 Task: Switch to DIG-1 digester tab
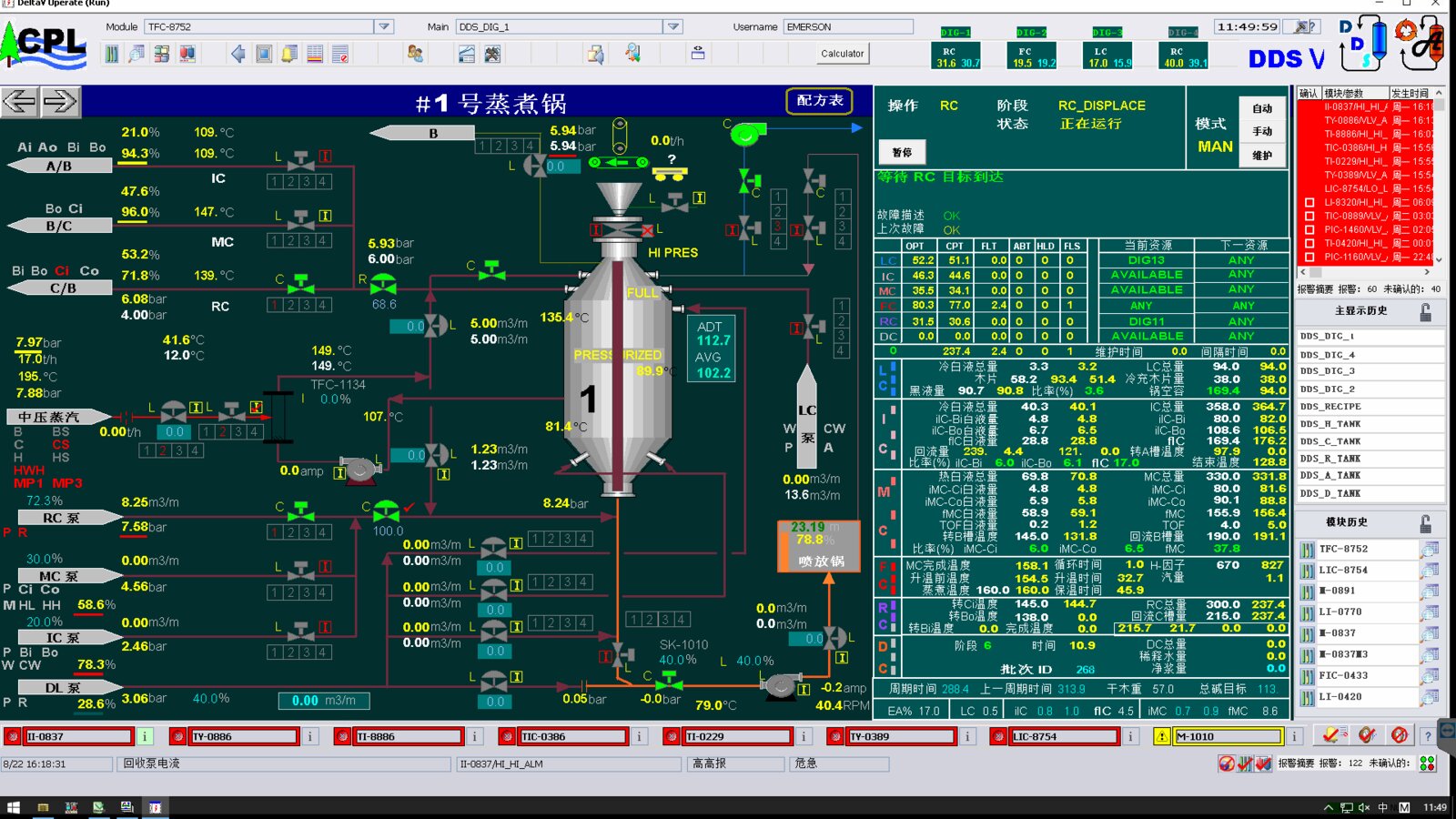955,33
